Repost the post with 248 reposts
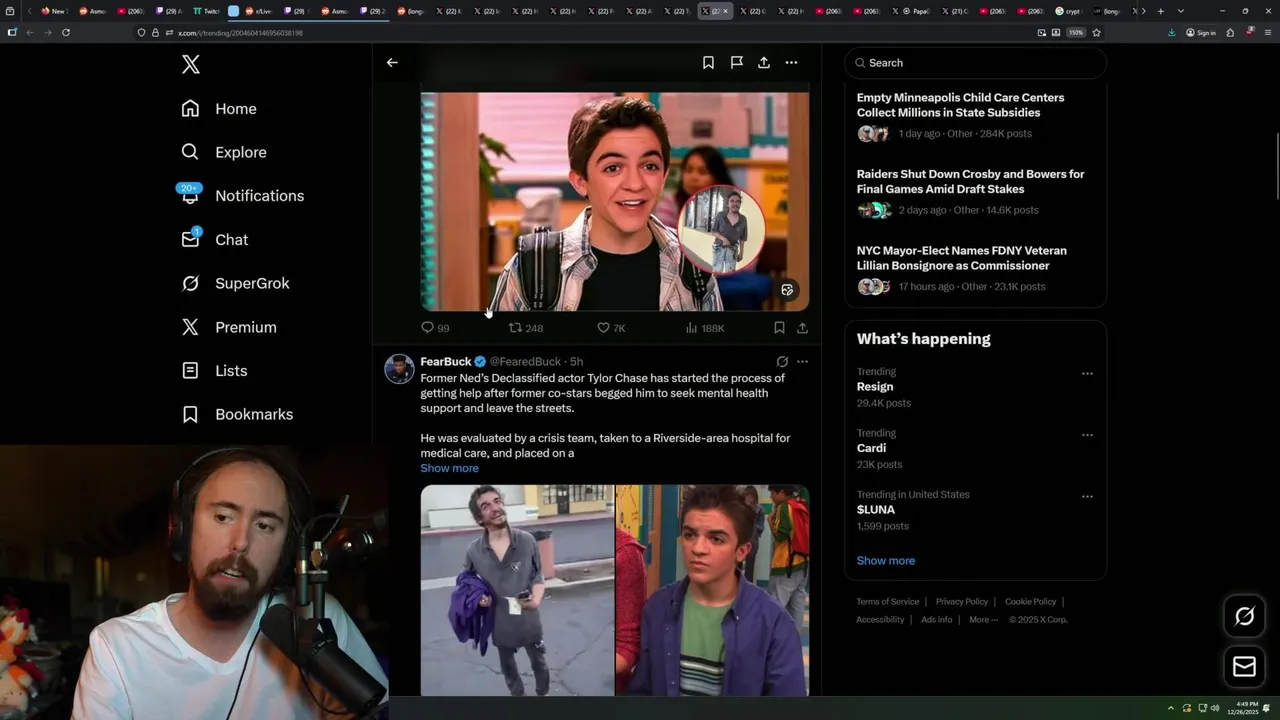The image size is (1280, 720). point(526,328)
